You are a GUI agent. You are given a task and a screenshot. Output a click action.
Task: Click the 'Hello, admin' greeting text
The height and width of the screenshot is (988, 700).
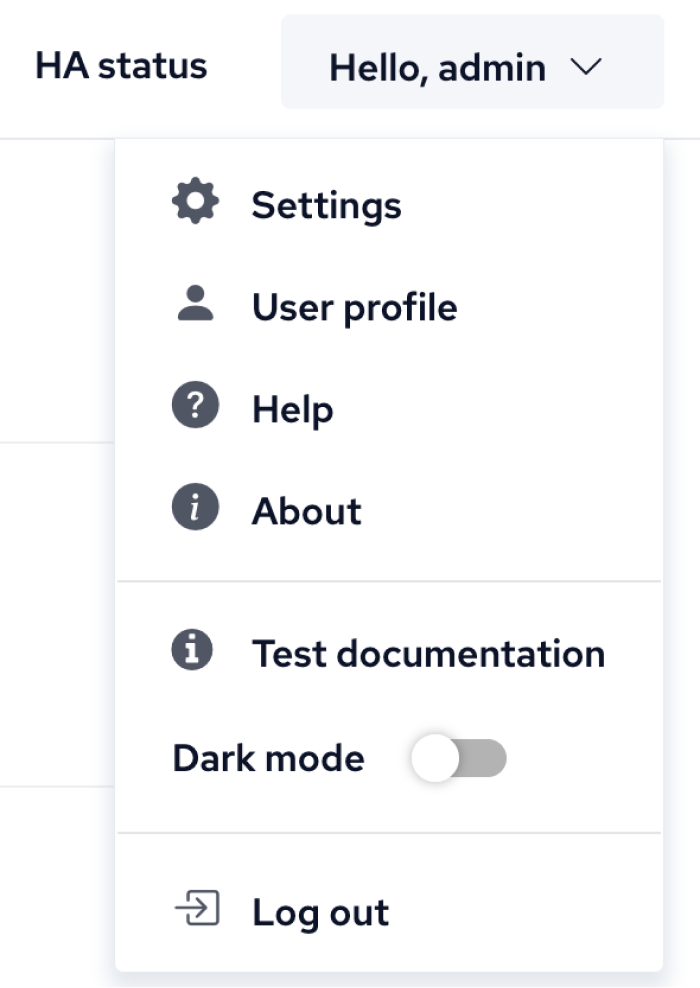click(437, 68)
